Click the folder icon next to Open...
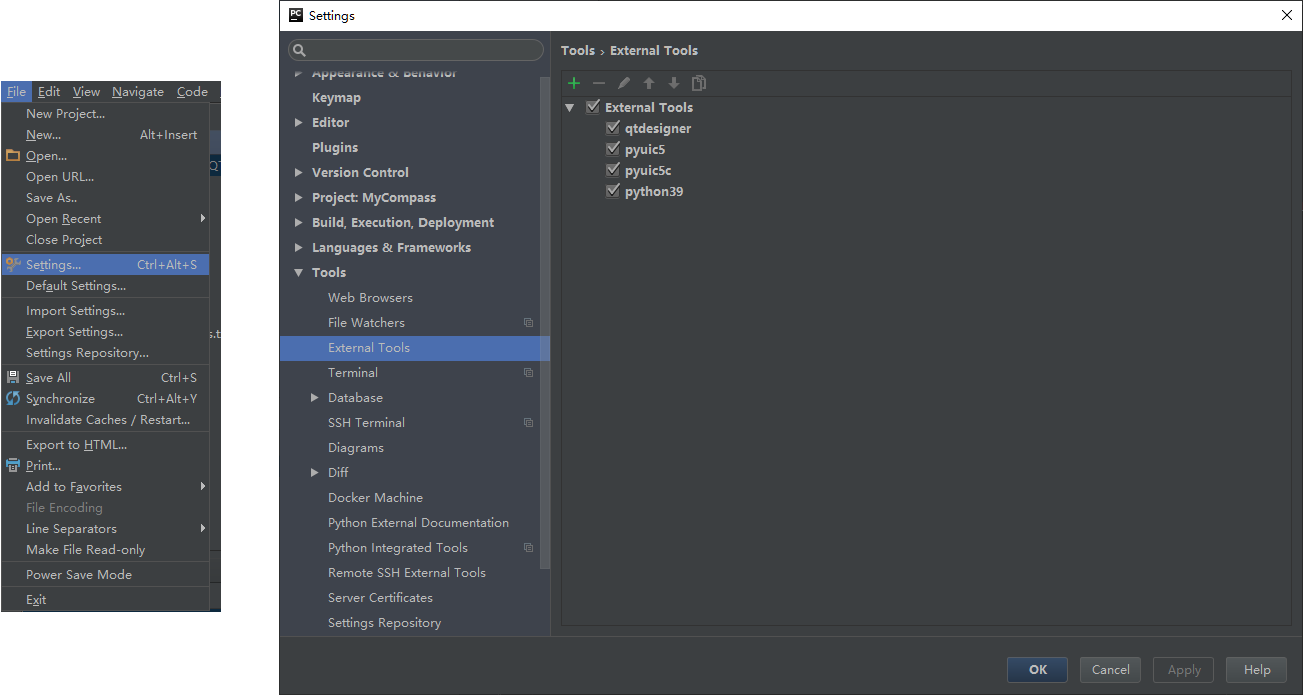Image resolution: width=1303 pixels, height=695 pixels. [13, 156]
